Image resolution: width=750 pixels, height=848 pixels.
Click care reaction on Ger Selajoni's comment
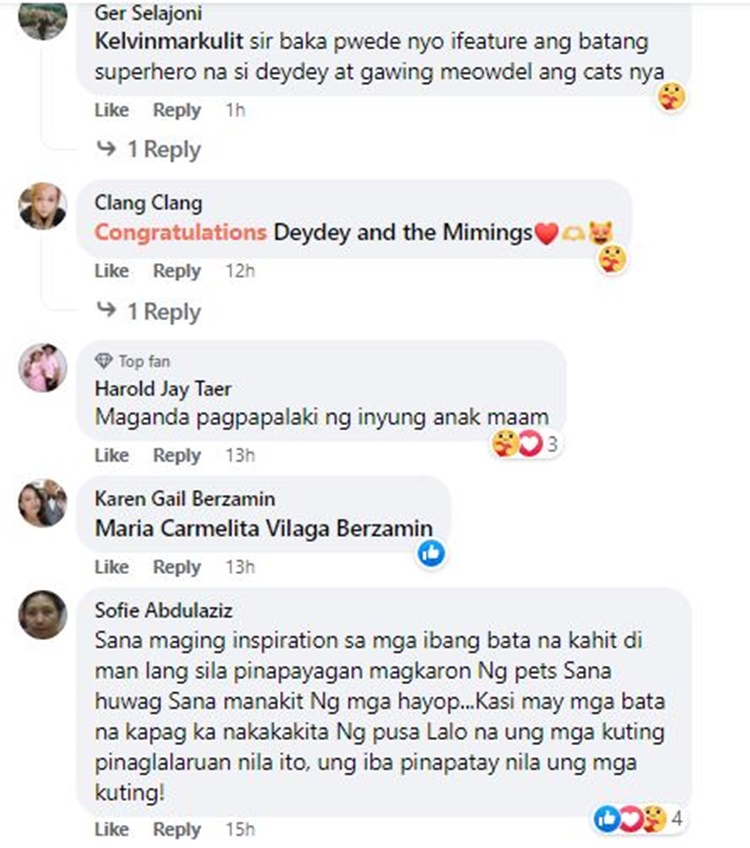point(671,97)
